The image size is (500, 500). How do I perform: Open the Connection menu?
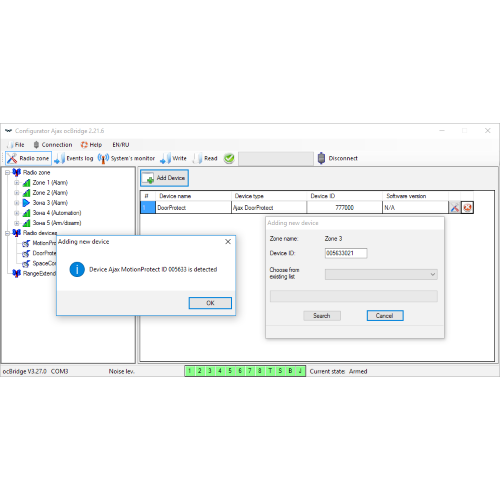pyautogui.click(x=53, y=145)
